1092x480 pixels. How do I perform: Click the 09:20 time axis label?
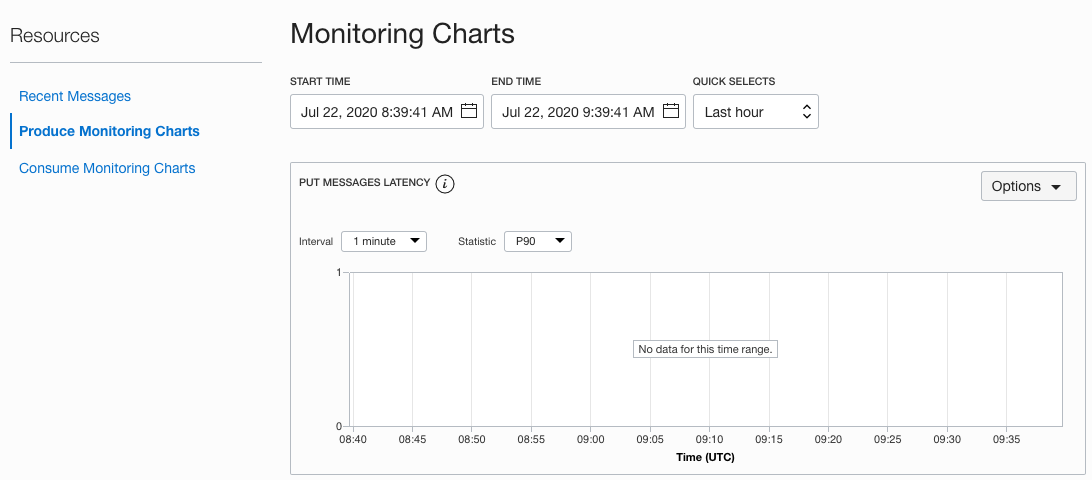pyautogui.click(x=828, y=439)
